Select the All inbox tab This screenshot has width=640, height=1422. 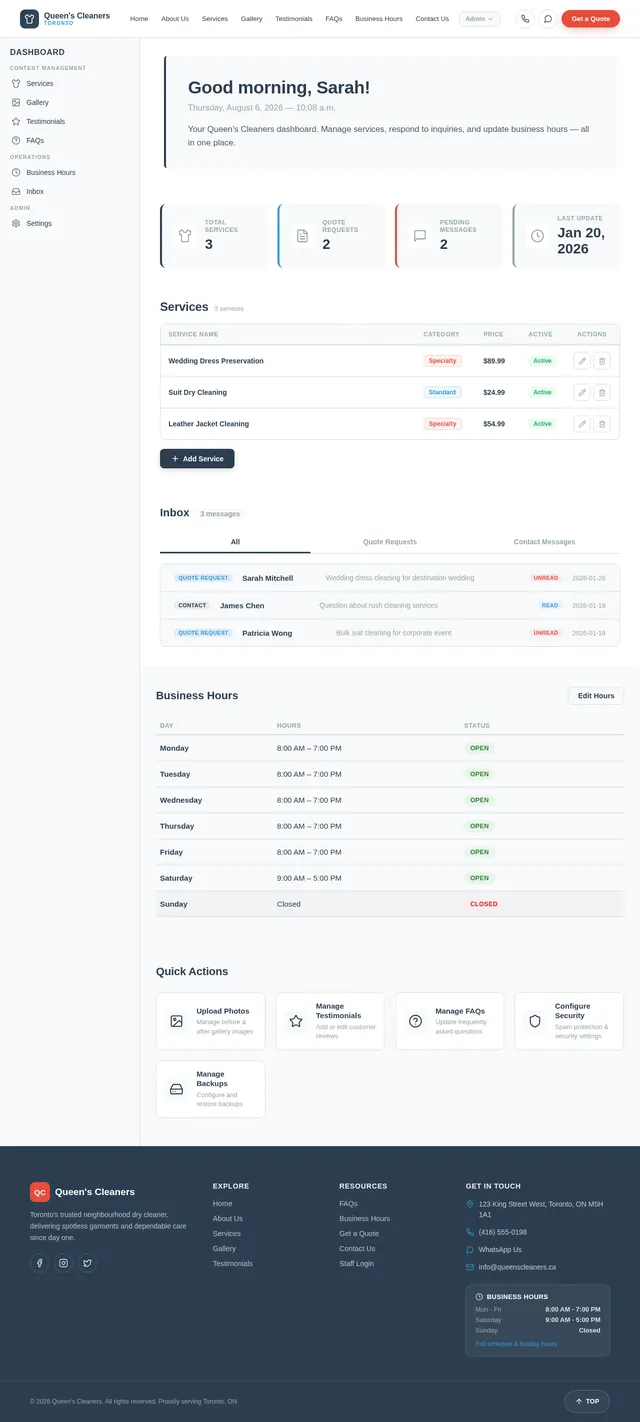[235, 542]
